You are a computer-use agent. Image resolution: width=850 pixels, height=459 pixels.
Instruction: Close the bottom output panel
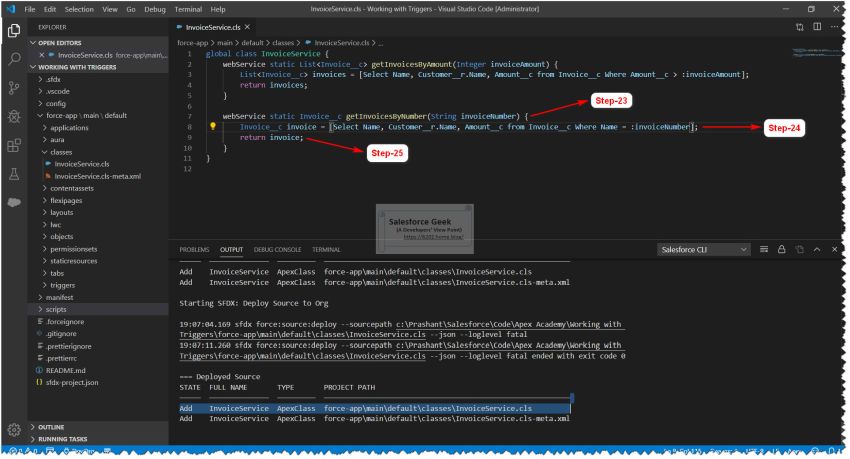pos(834,249)
